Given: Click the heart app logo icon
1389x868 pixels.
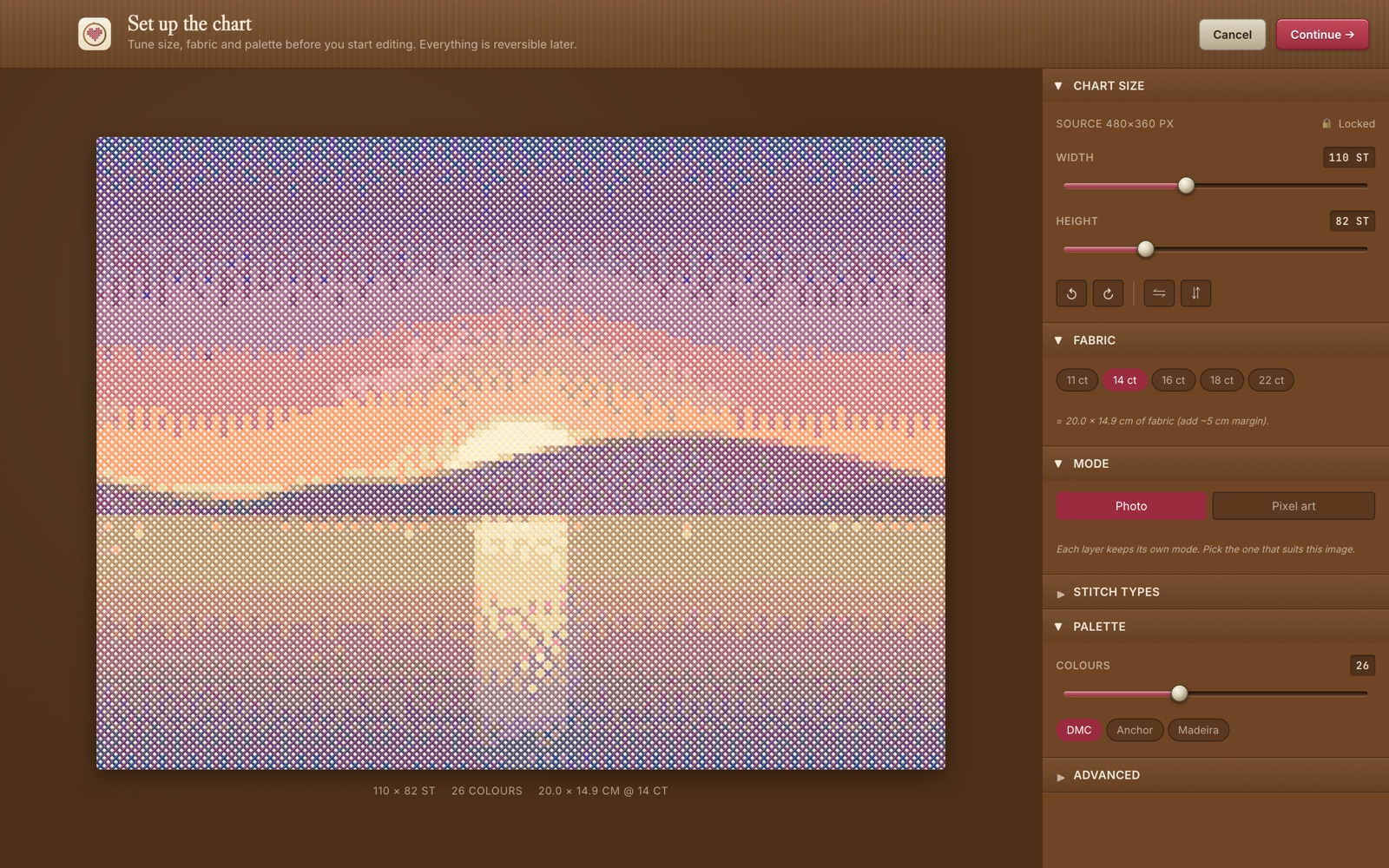Looking at the screenshot, I should [x=95, y=34].
